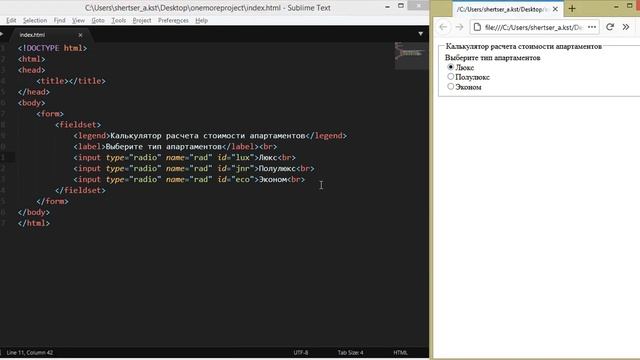Click Line 11, Column 42 status text
Image resolution: width=640 pixels, height=360 pixels.
(30, 353)
